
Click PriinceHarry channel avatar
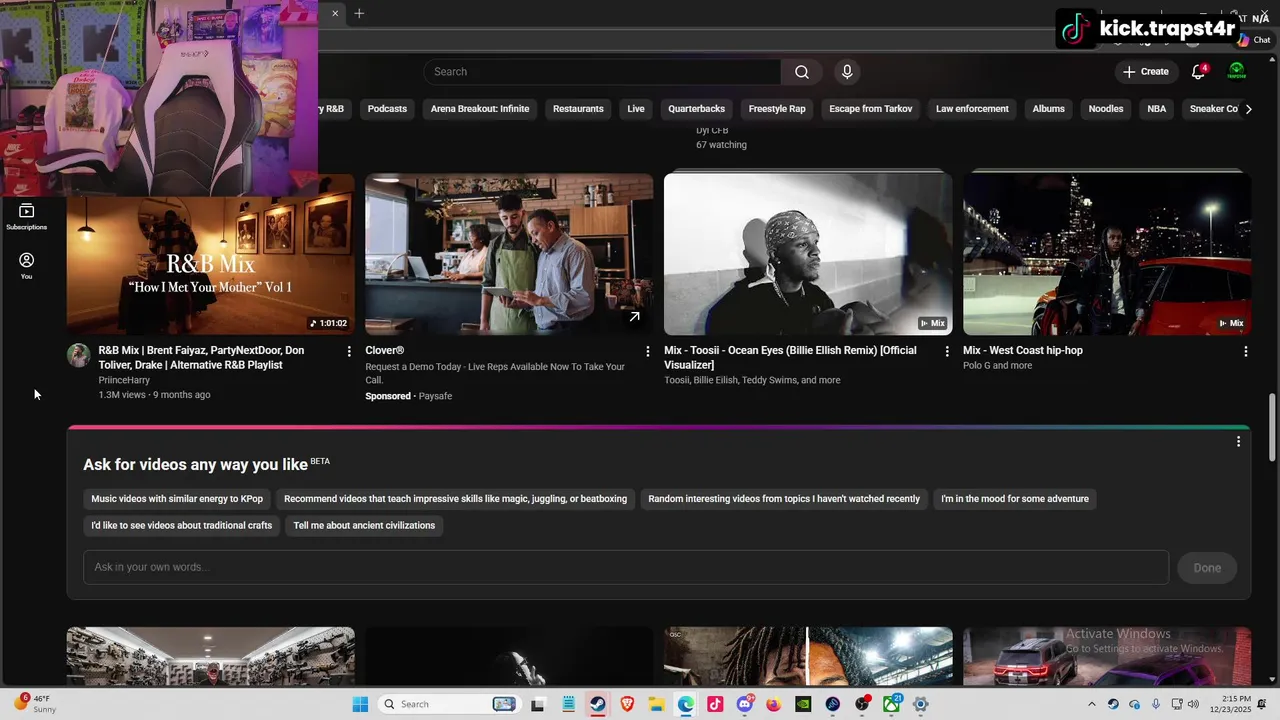click(x=79, y=356)
